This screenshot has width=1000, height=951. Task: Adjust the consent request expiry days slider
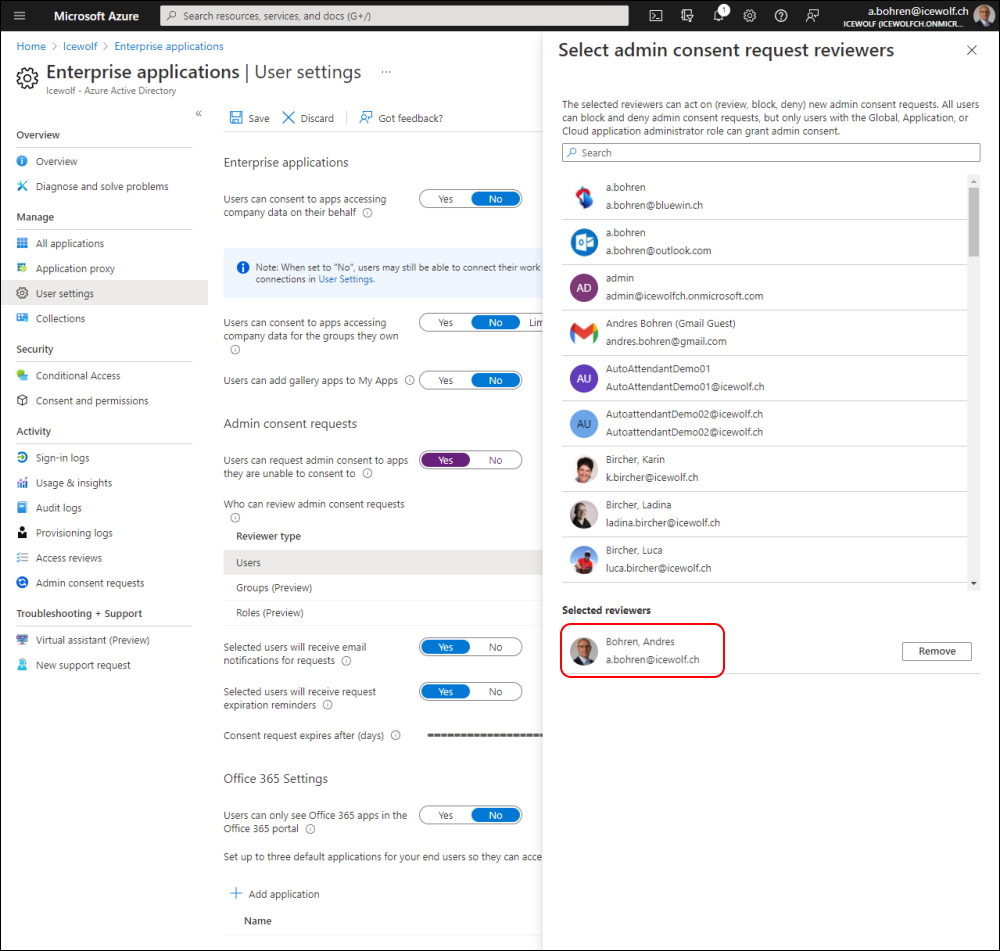tap(485, 735)
